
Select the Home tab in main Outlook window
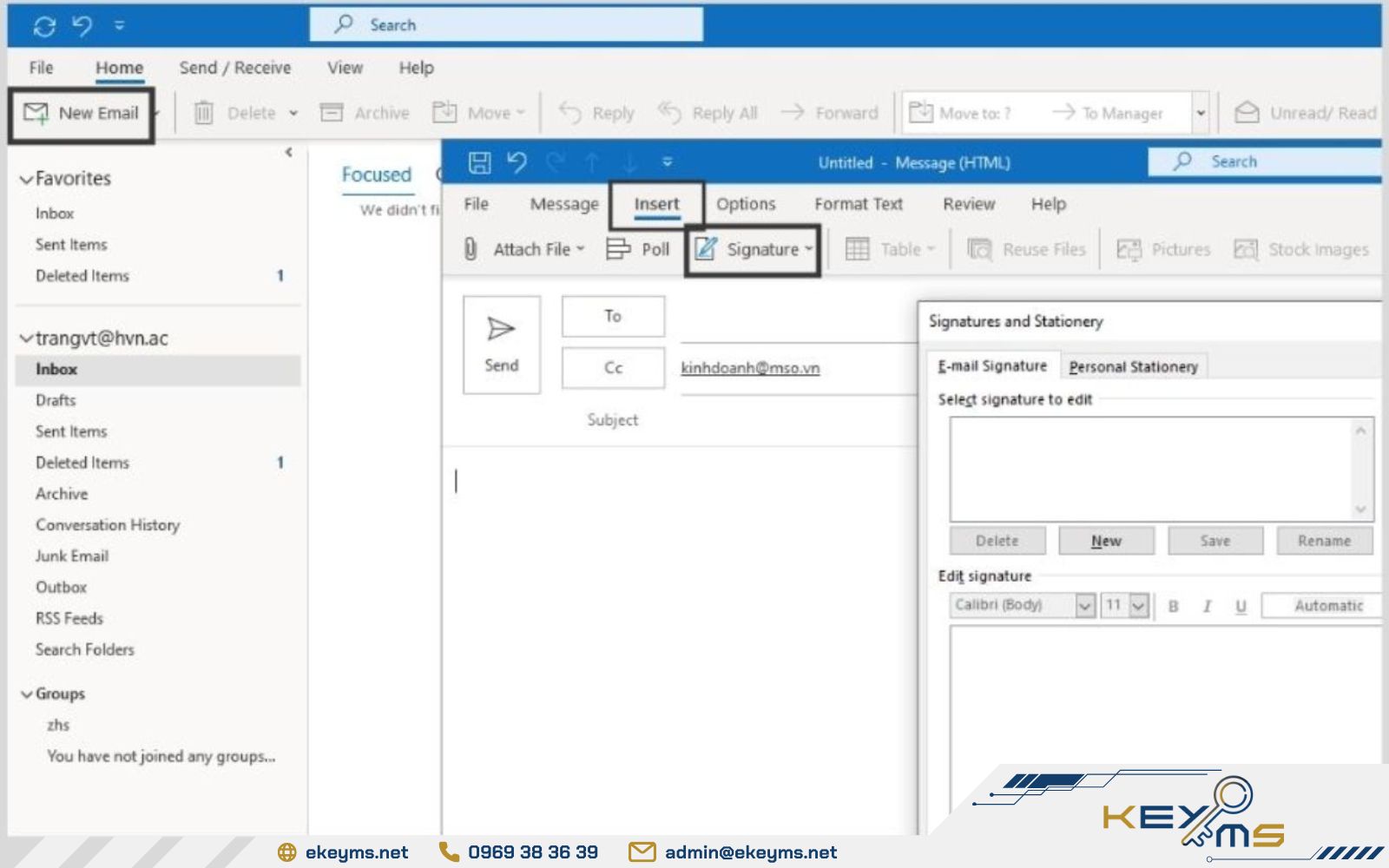[119, 68]
